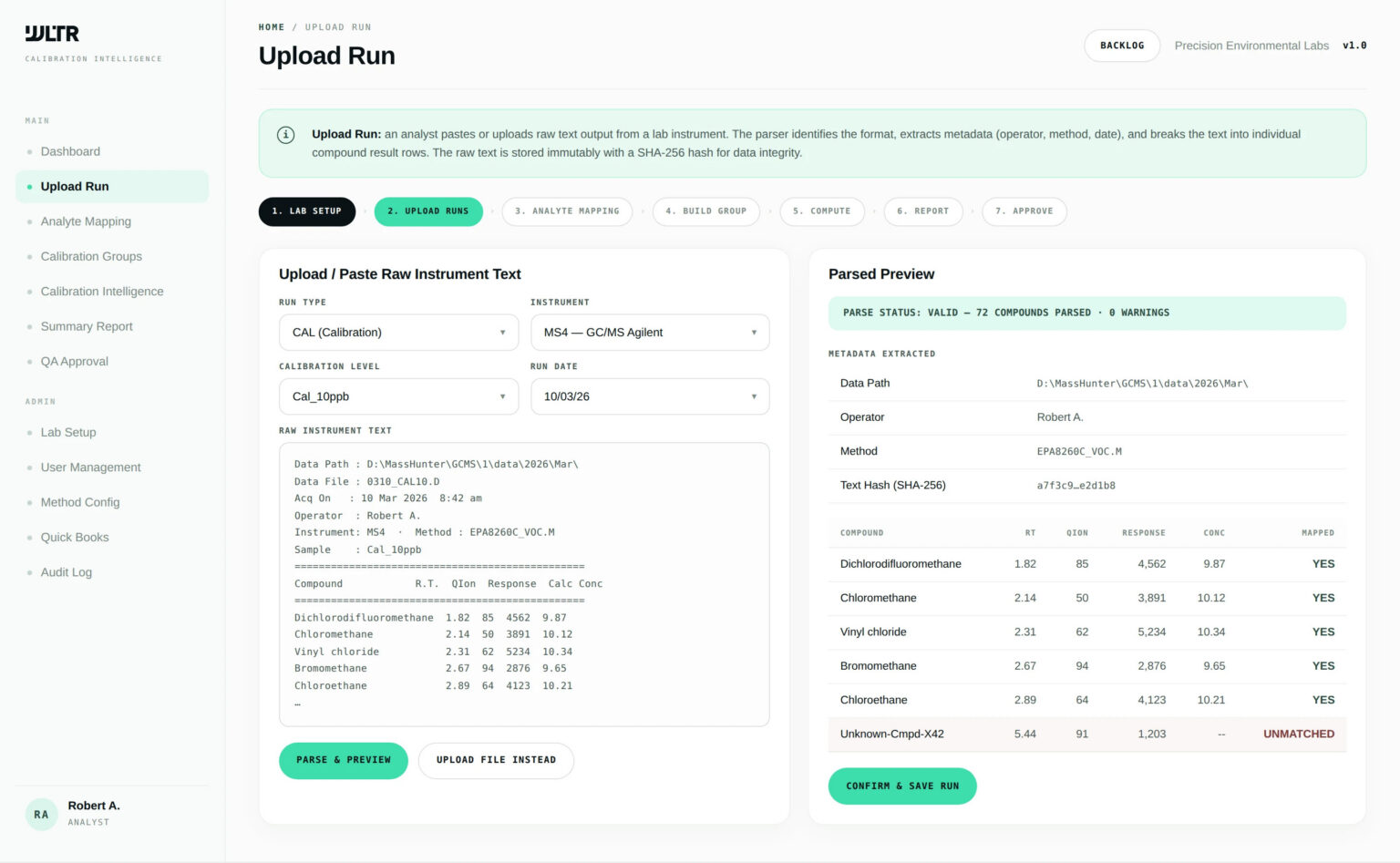
Task: Jump to step 3 Analyte Mapping
Action: [x=567, y=211]
